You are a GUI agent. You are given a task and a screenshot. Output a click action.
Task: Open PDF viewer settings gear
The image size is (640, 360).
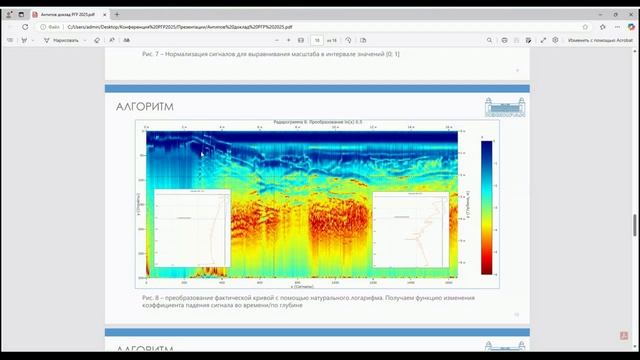[555, 40]
